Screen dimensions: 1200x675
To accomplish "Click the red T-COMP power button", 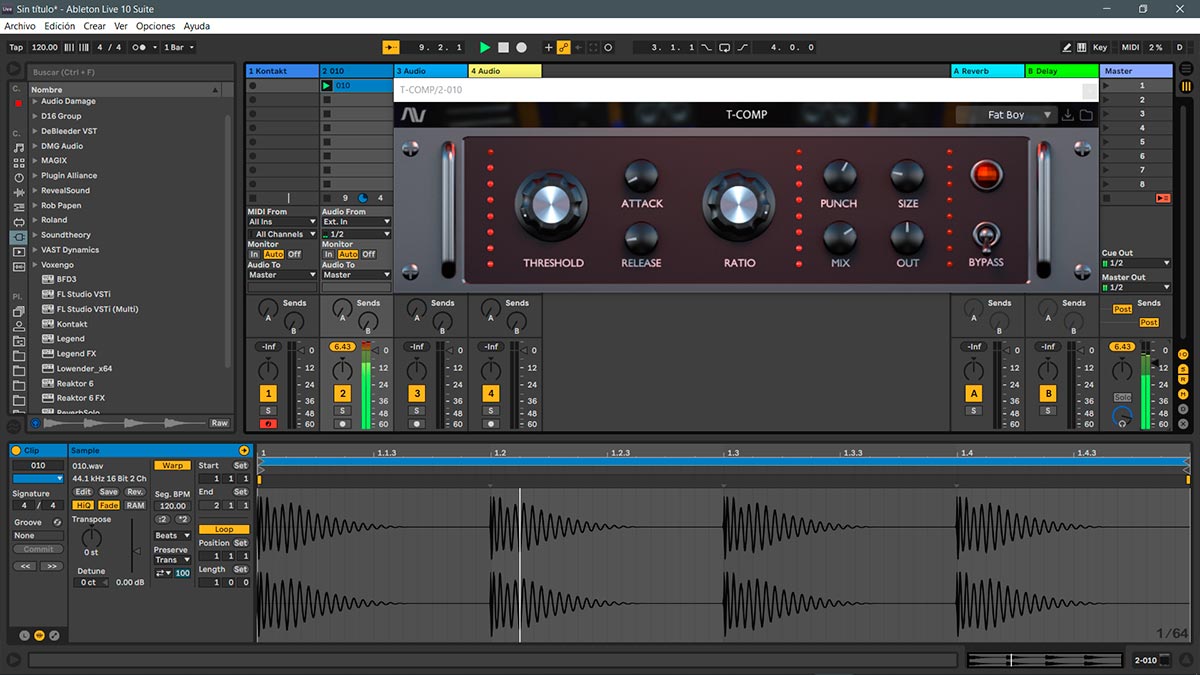I will (x=986, y=175).
